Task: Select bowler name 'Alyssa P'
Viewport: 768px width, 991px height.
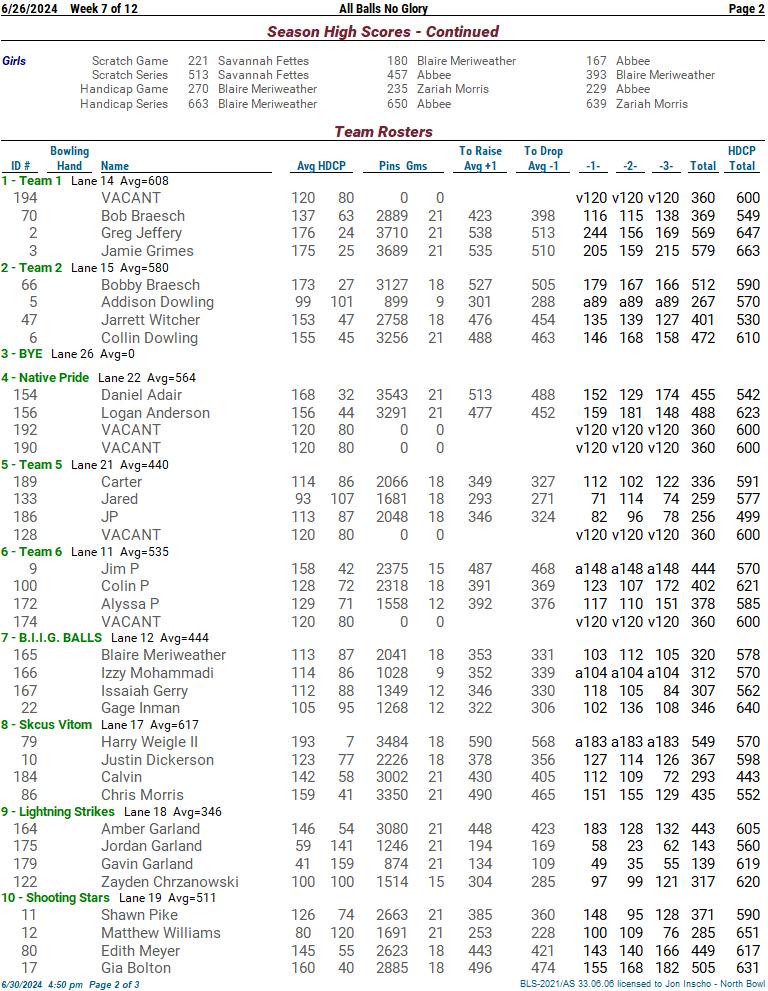Action: 130,604
